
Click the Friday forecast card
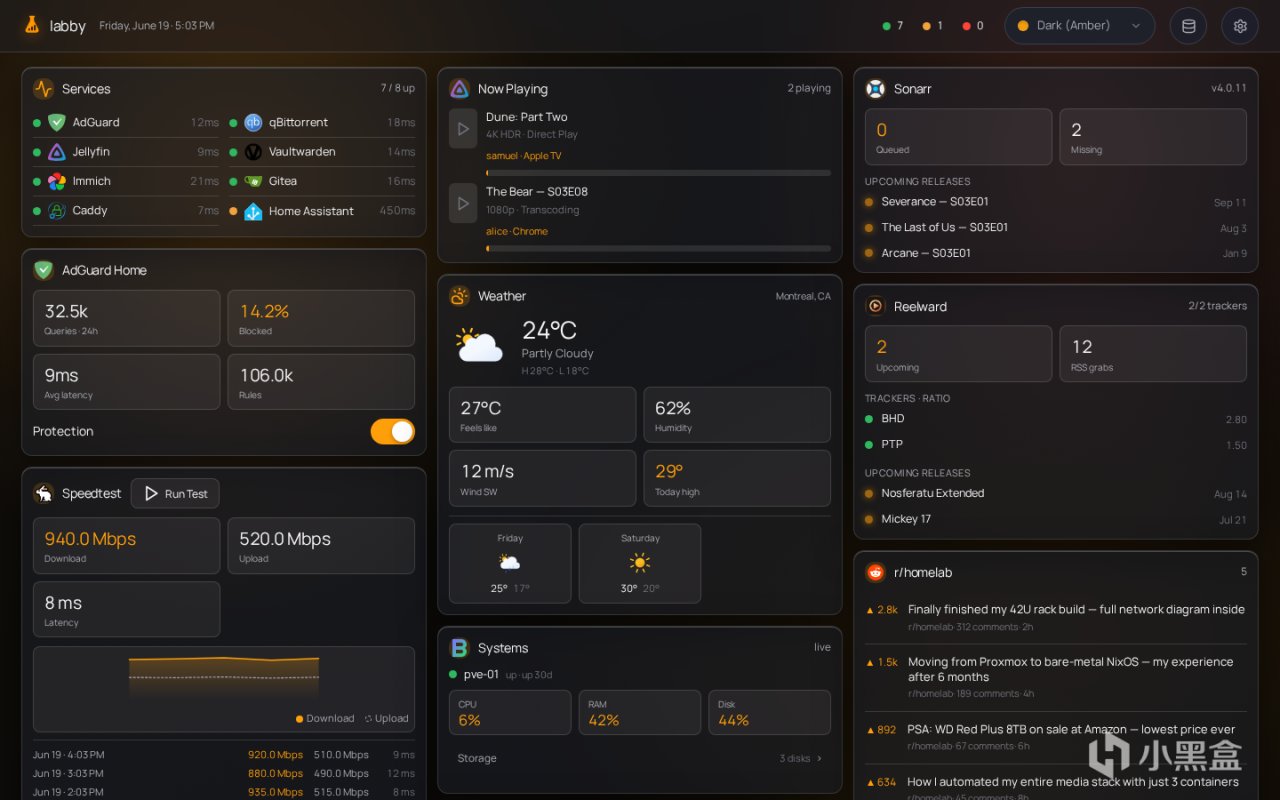click(x=510, y=564)
